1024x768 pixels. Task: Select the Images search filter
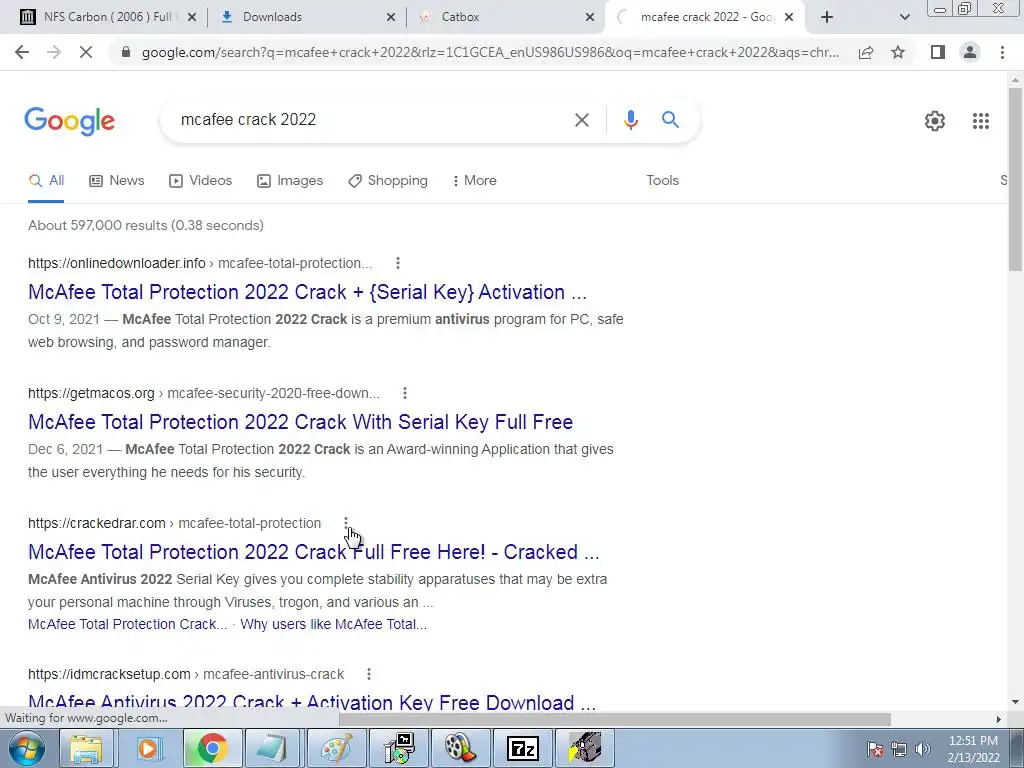coord(290,180)
